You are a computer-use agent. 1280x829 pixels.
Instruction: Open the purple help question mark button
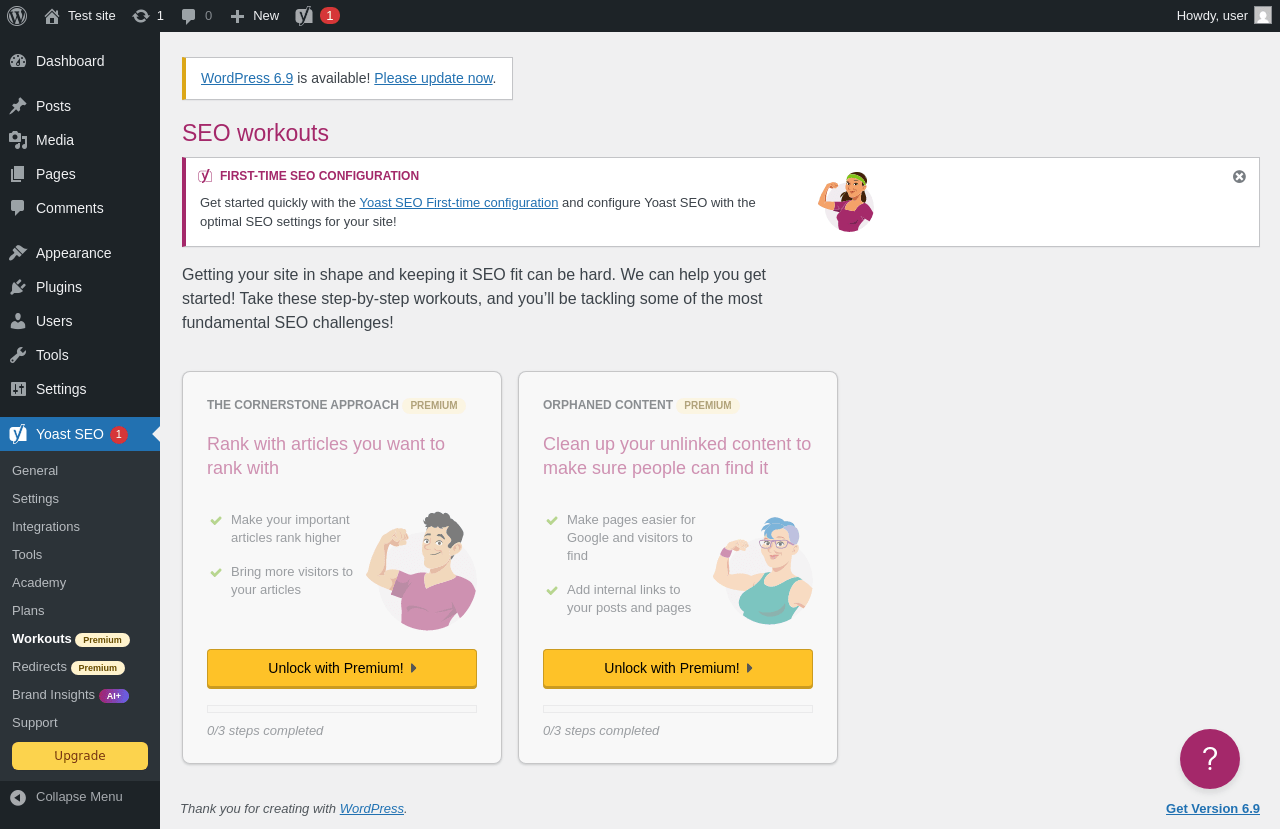pyautogui.click(x=1210, y=759)
